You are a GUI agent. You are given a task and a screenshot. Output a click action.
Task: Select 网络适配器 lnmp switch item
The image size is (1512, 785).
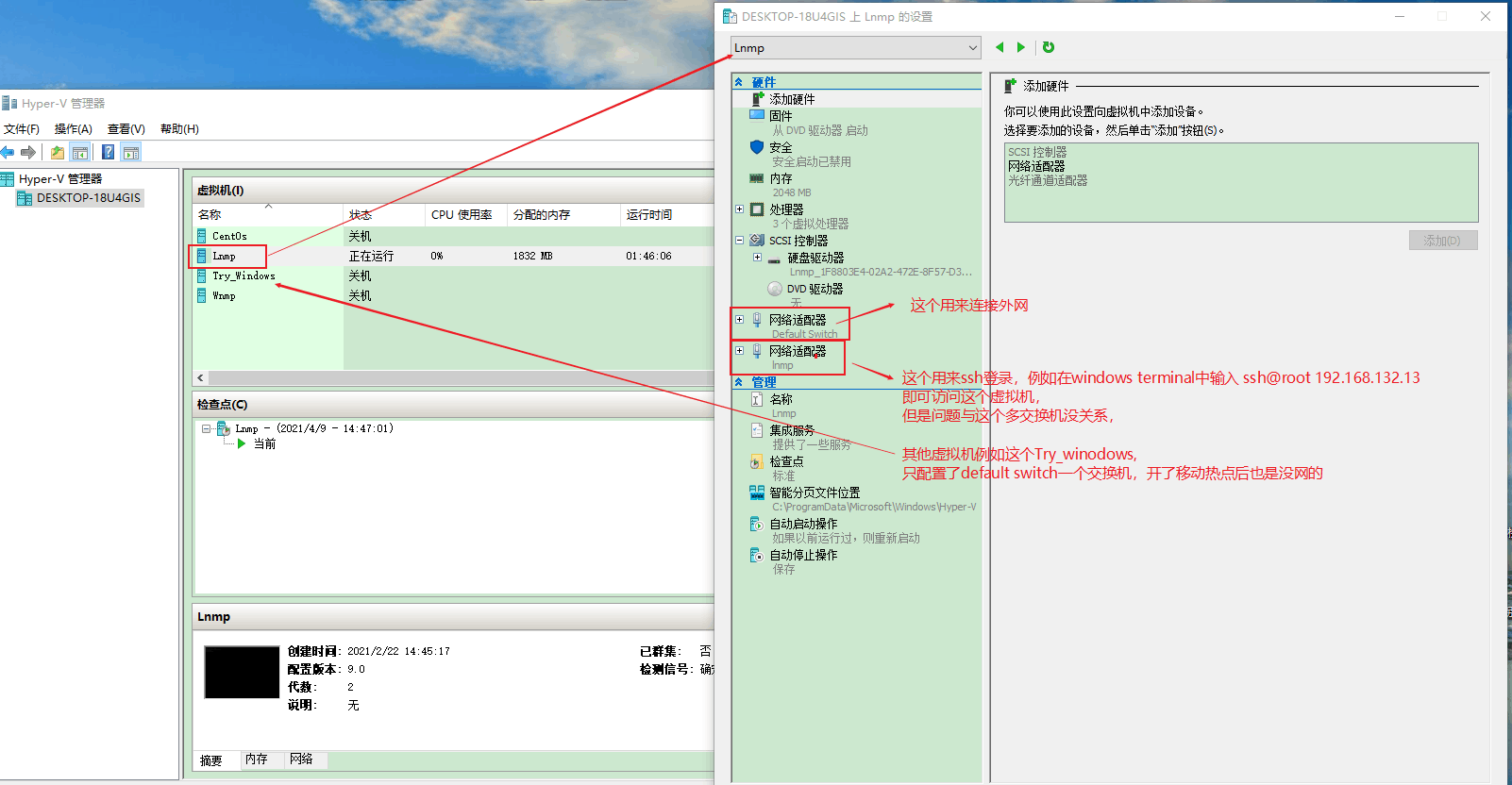(797, 351)
